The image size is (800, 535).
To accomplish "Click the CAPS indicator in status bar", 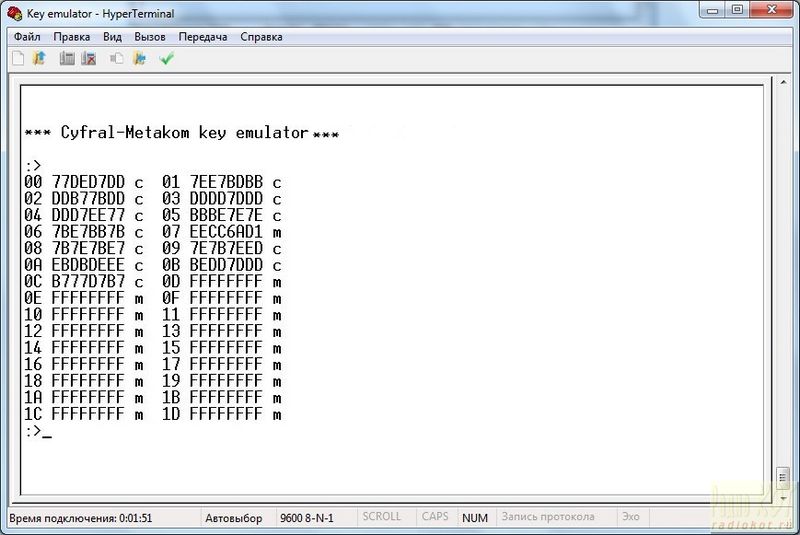I will tap(435, 517).
